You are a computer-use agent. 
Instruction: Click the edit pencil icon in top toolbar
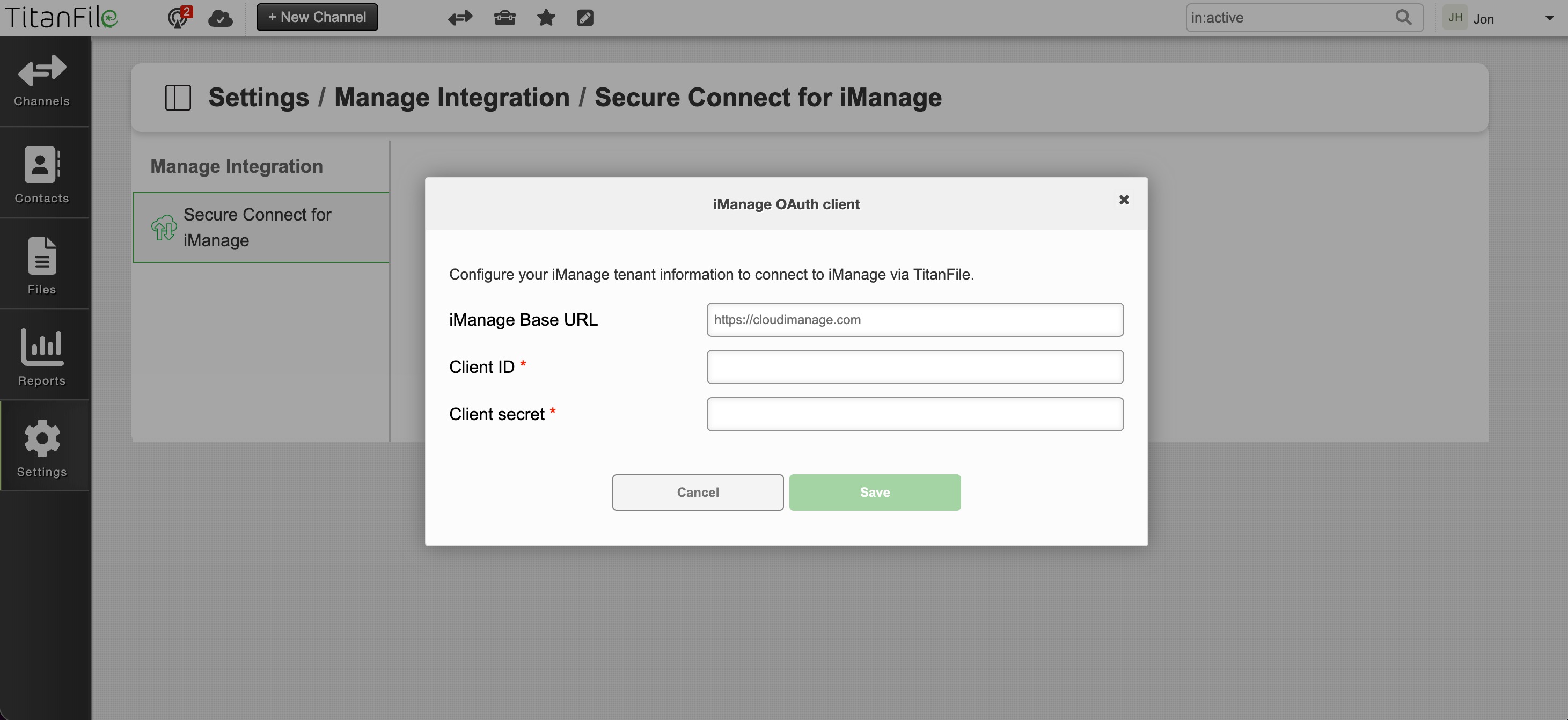pos(585,18)
